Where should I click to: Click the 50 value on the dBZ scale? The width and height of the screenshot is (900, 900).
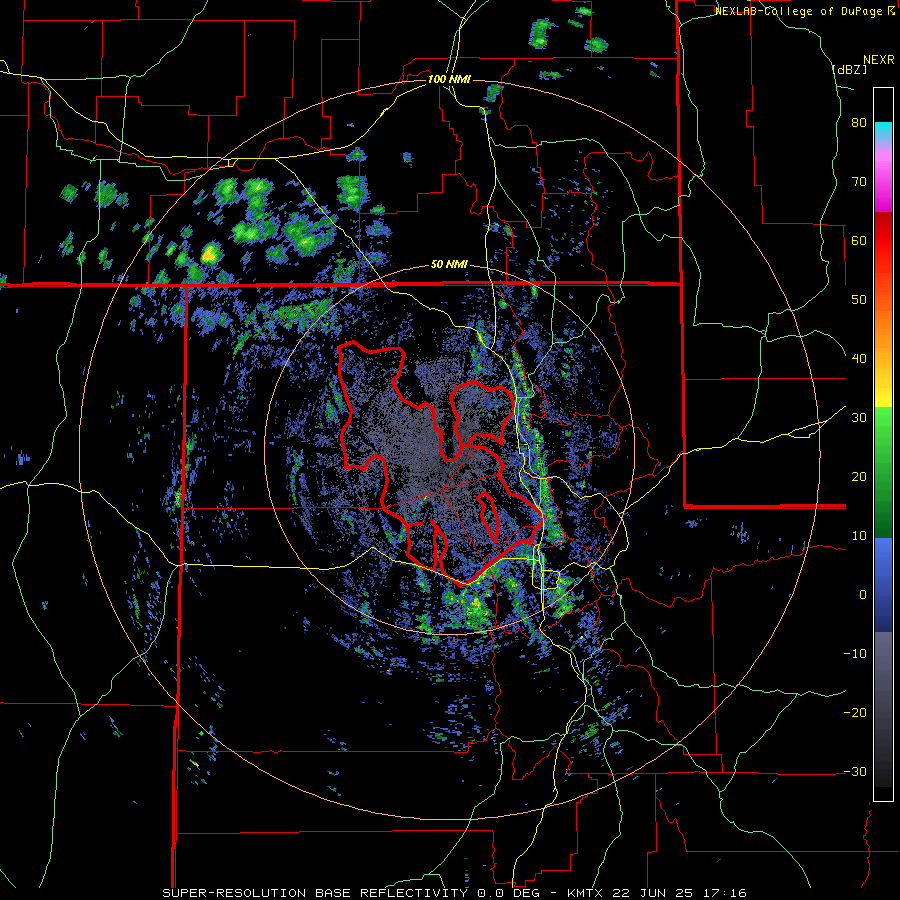tap(859, 300)
